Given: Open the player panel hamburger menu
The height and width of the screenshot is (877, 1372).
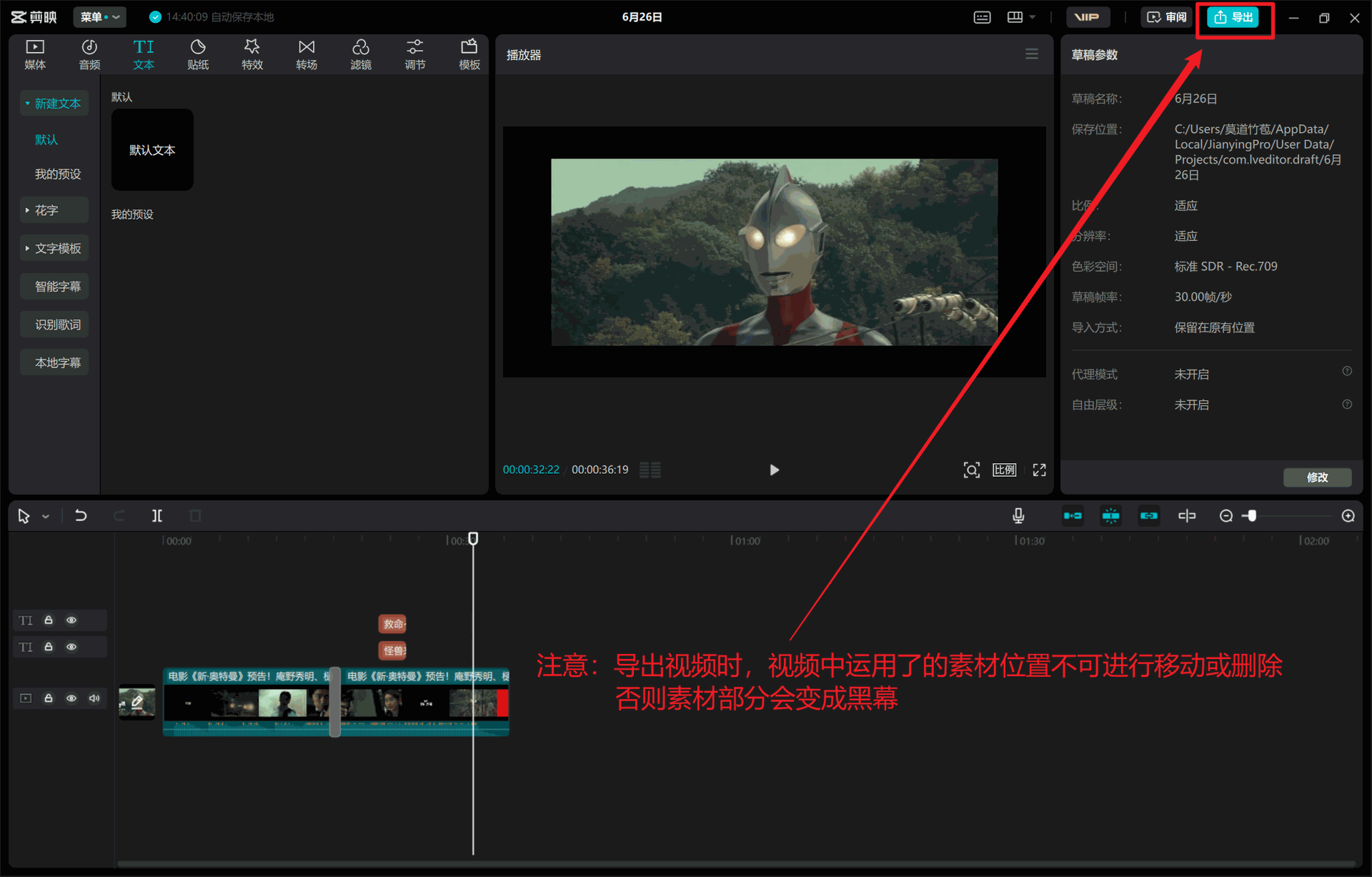Looking at the screenshot, I should 1032,54.
